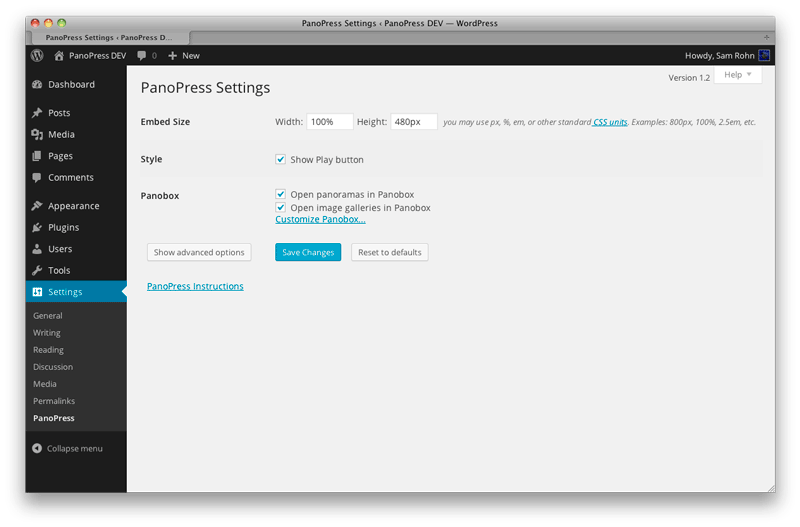
Task: Expand the Help dropdown tab
Action: [738, 74]
